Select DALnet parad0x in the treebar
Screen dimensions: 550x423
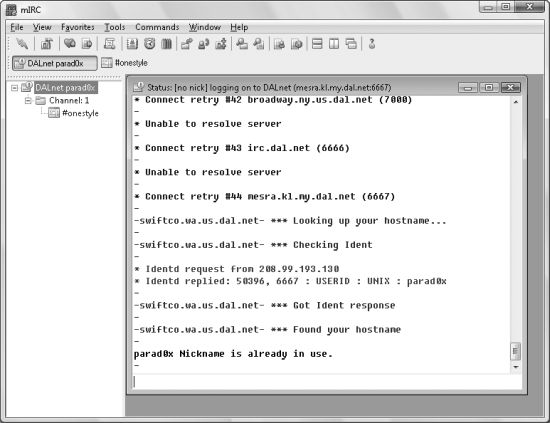click(65, 88)
